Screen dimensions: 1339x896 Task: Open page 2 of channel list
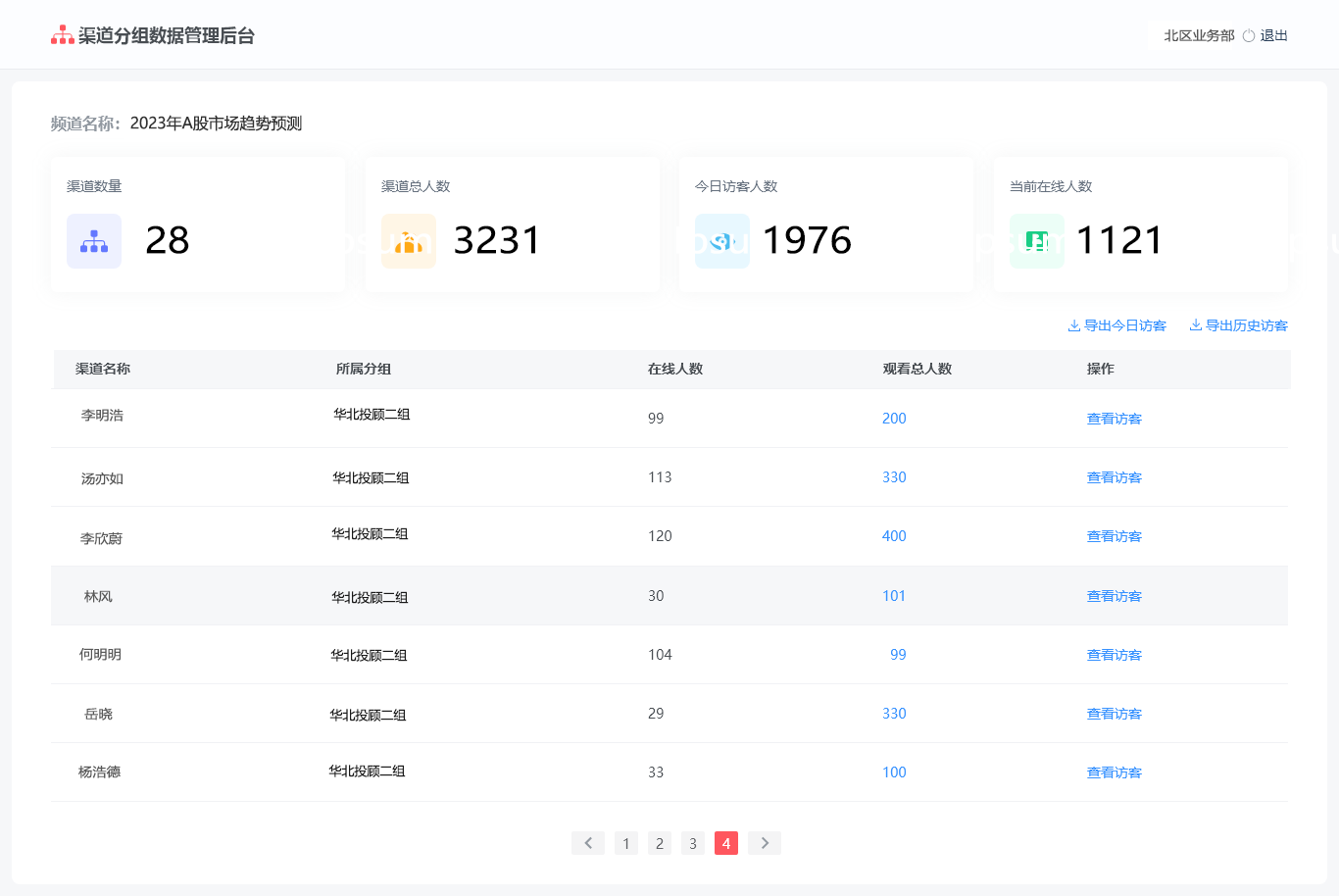660,843
